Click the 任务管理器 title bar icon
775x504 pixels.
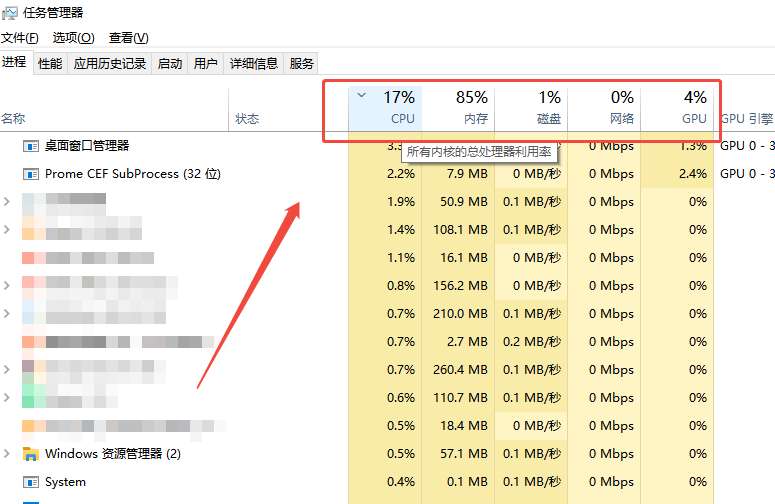[10, 13]
